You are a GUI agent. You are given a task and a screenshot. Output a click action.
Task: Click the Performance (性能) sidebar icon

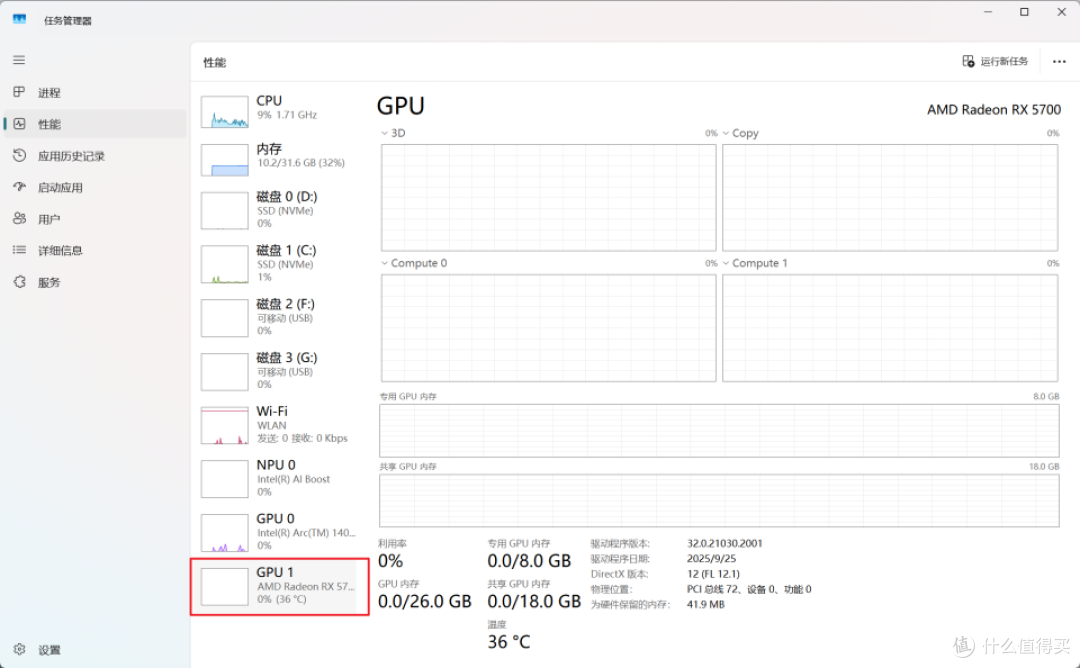click(19, 123)
